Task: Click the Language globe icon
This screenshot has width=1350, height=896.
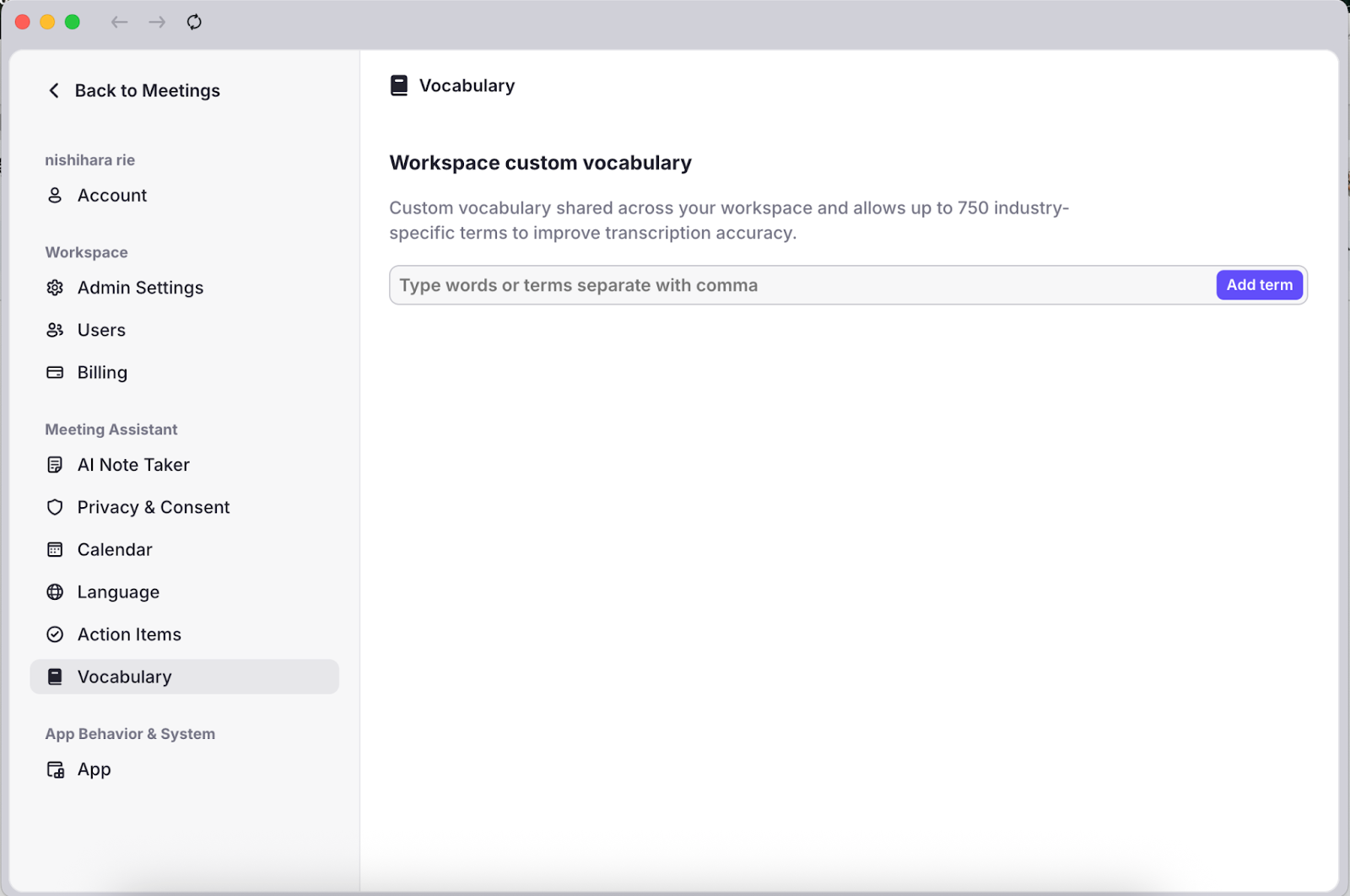Action: click(x=55, y=592)
